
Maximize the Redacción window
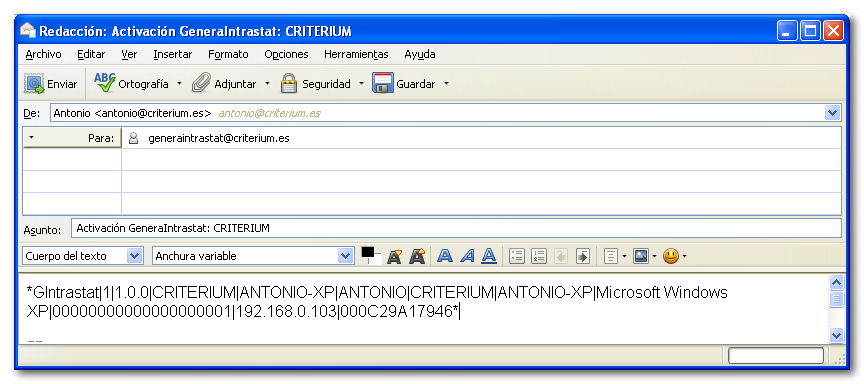810,31
